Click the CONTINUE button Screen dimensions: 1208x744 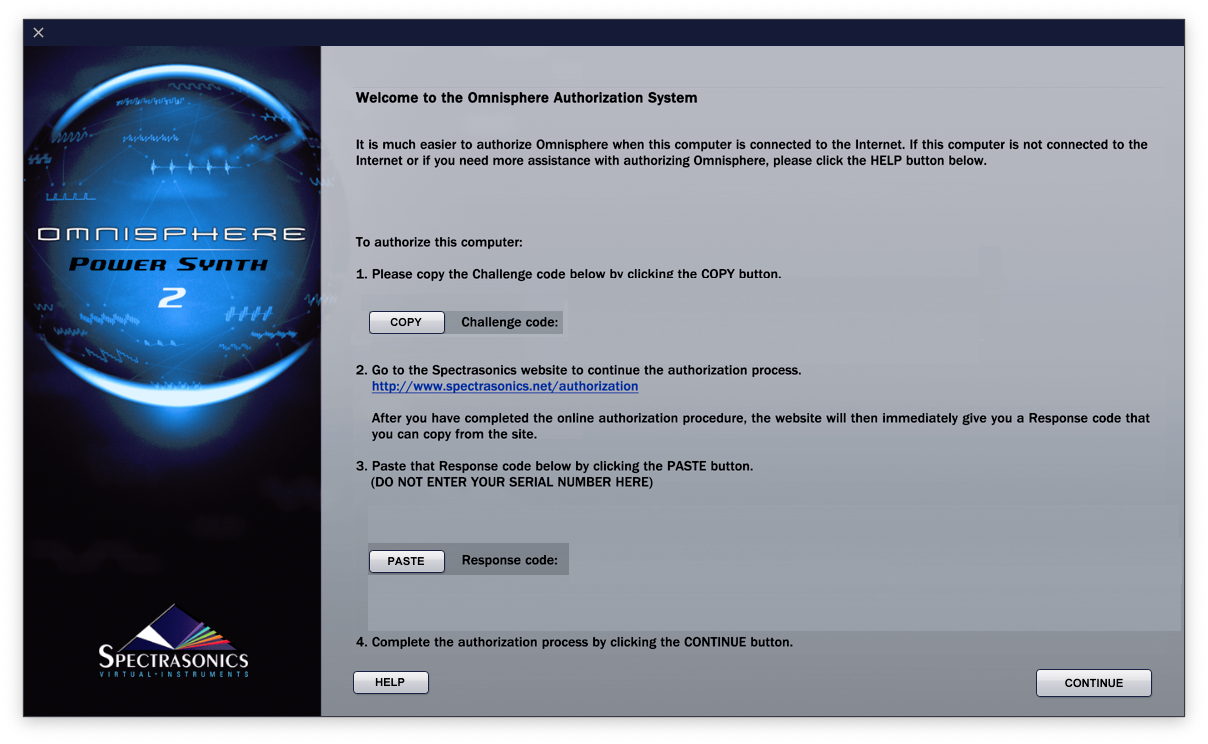coord(1094,683)
